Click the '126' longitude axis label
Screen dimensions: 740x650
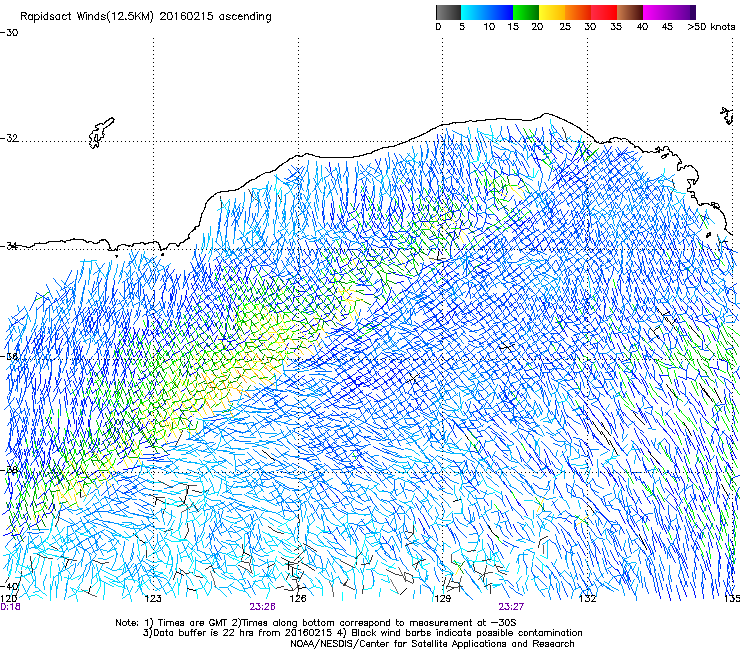point(298,599)
